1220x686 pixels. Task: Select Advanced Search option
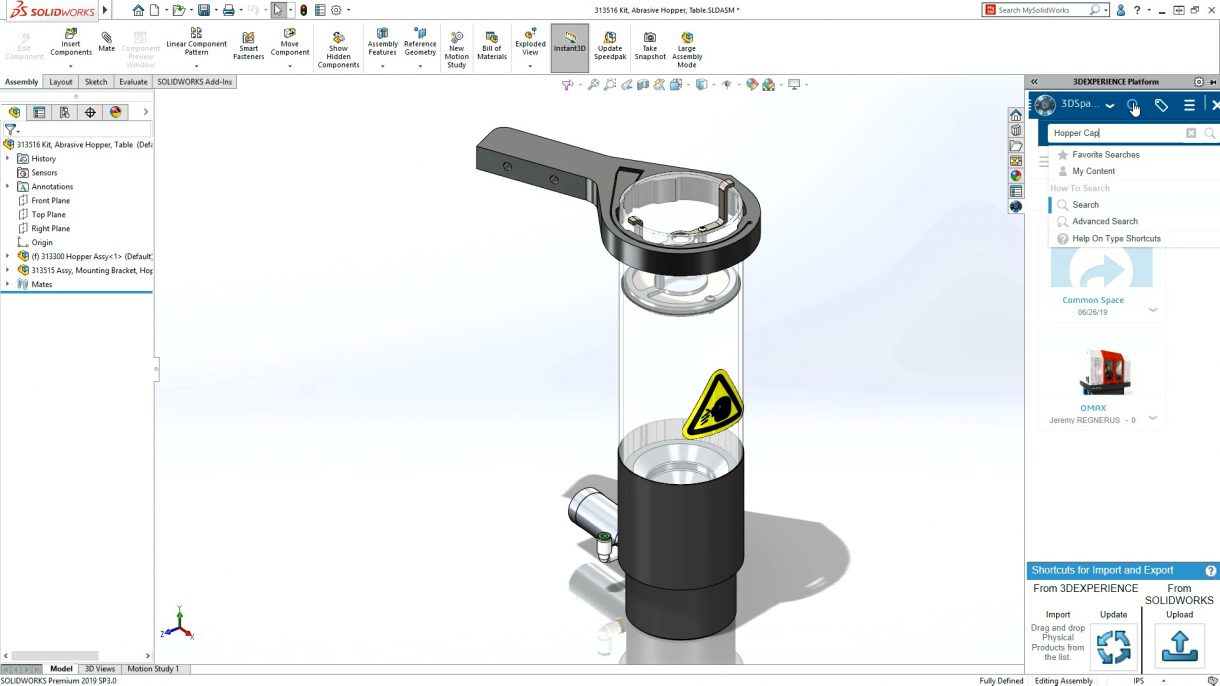(x=1105, y=221)
